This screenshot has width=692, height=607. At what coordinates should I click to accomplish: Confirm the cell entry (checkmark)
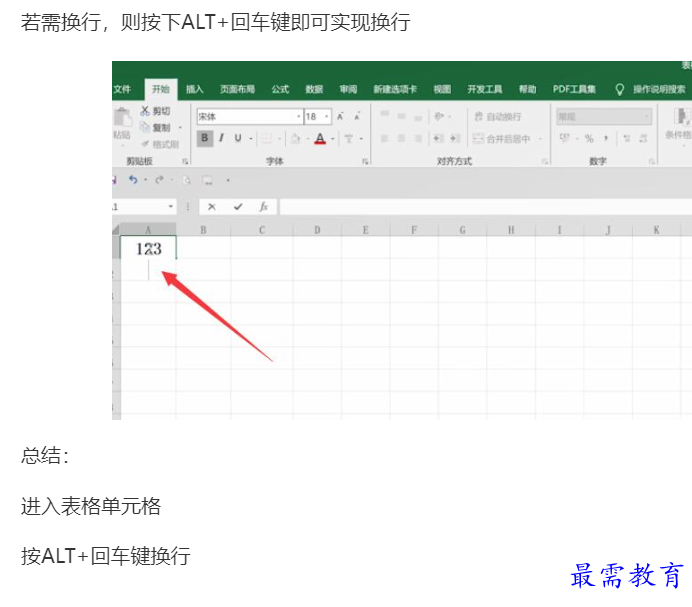point(238,207)
